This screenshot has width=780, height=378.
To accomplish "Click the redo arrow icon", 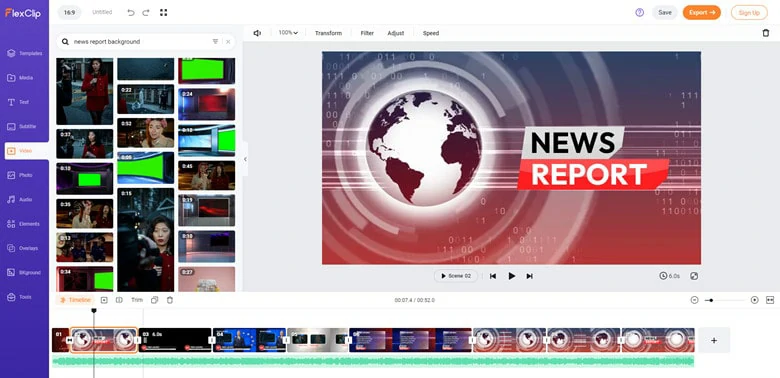I will [146, 12].
